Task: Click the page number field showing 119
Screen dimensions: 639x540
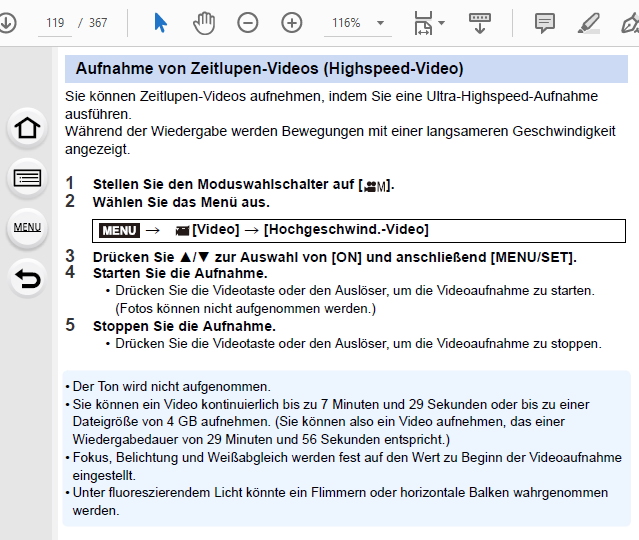Action: click(54, 22)
